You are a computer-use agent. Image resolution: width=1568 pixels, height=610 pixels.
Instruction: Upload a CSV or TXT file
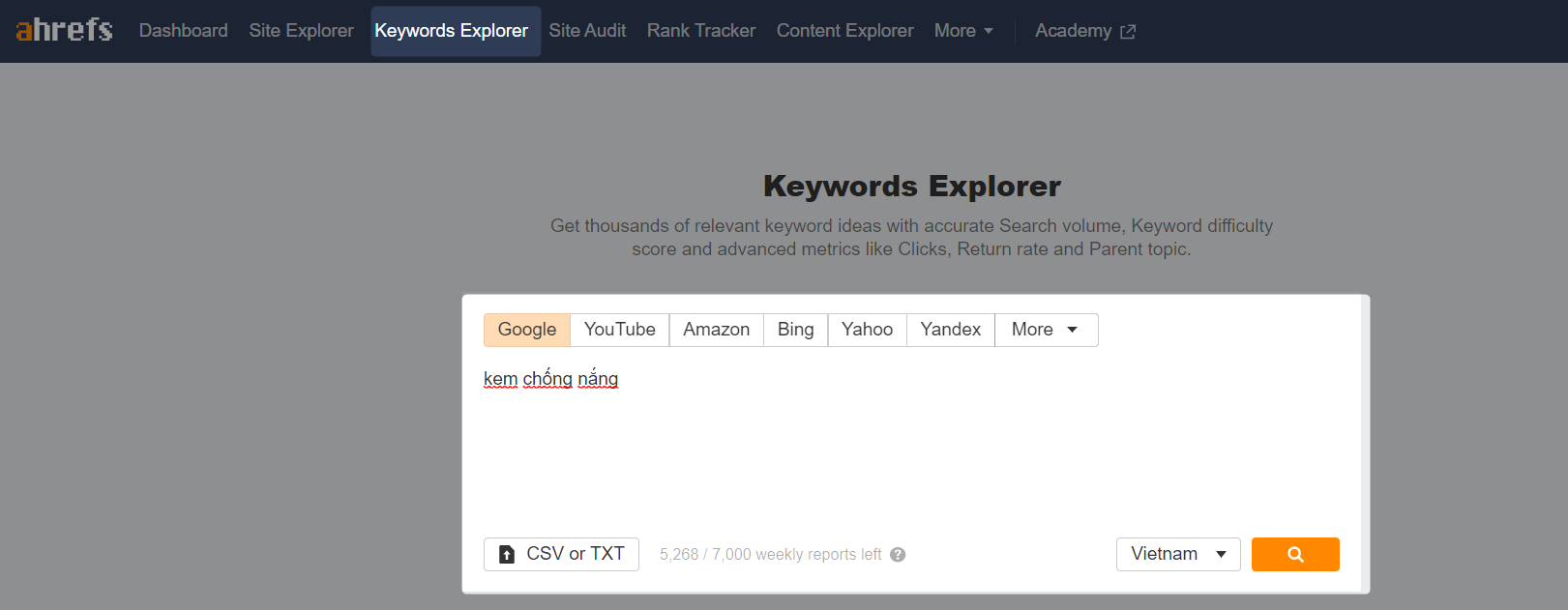(x=561, y=554)
